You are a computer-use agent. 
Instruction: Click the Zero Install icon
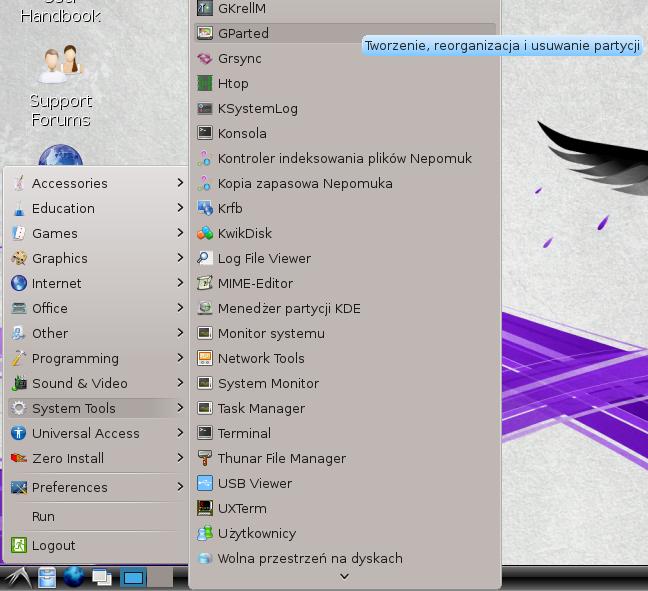tap(19, 458)
